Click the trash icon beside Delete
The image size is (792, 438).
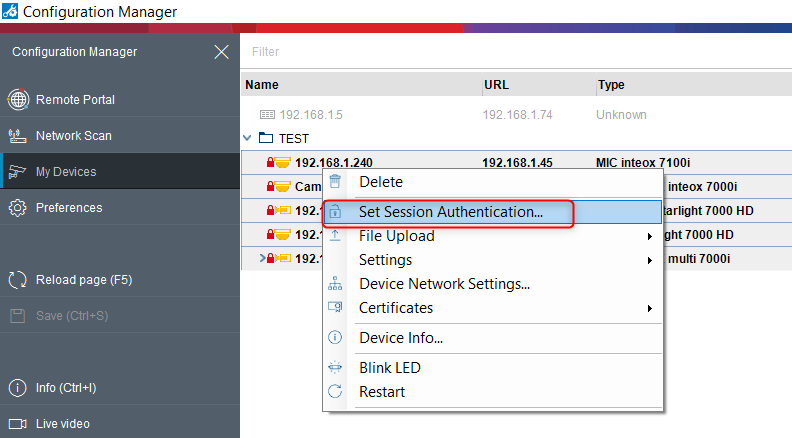click(x=335, y=182)
